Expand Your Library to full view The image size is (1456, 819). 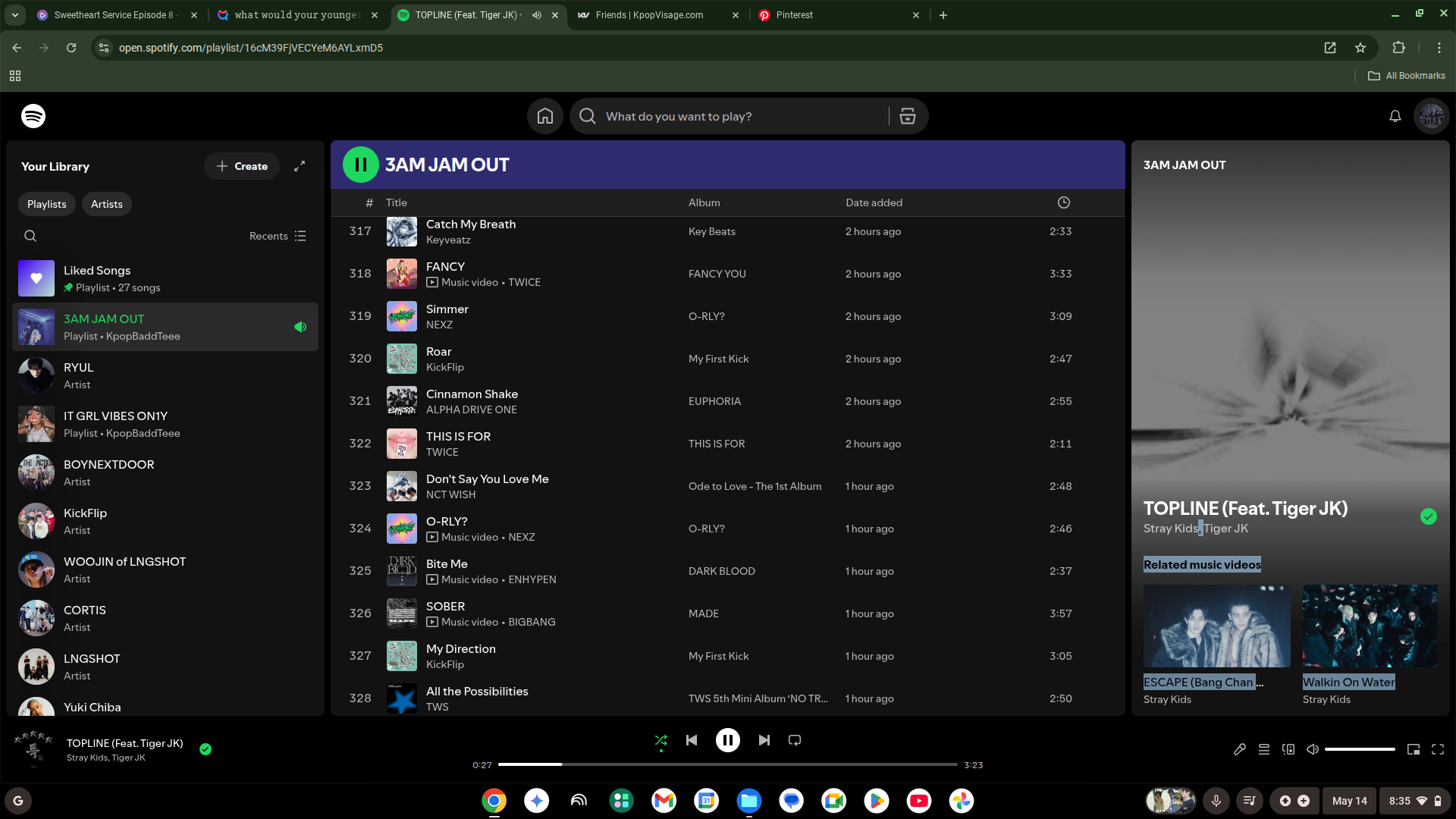tap(300, 166)
